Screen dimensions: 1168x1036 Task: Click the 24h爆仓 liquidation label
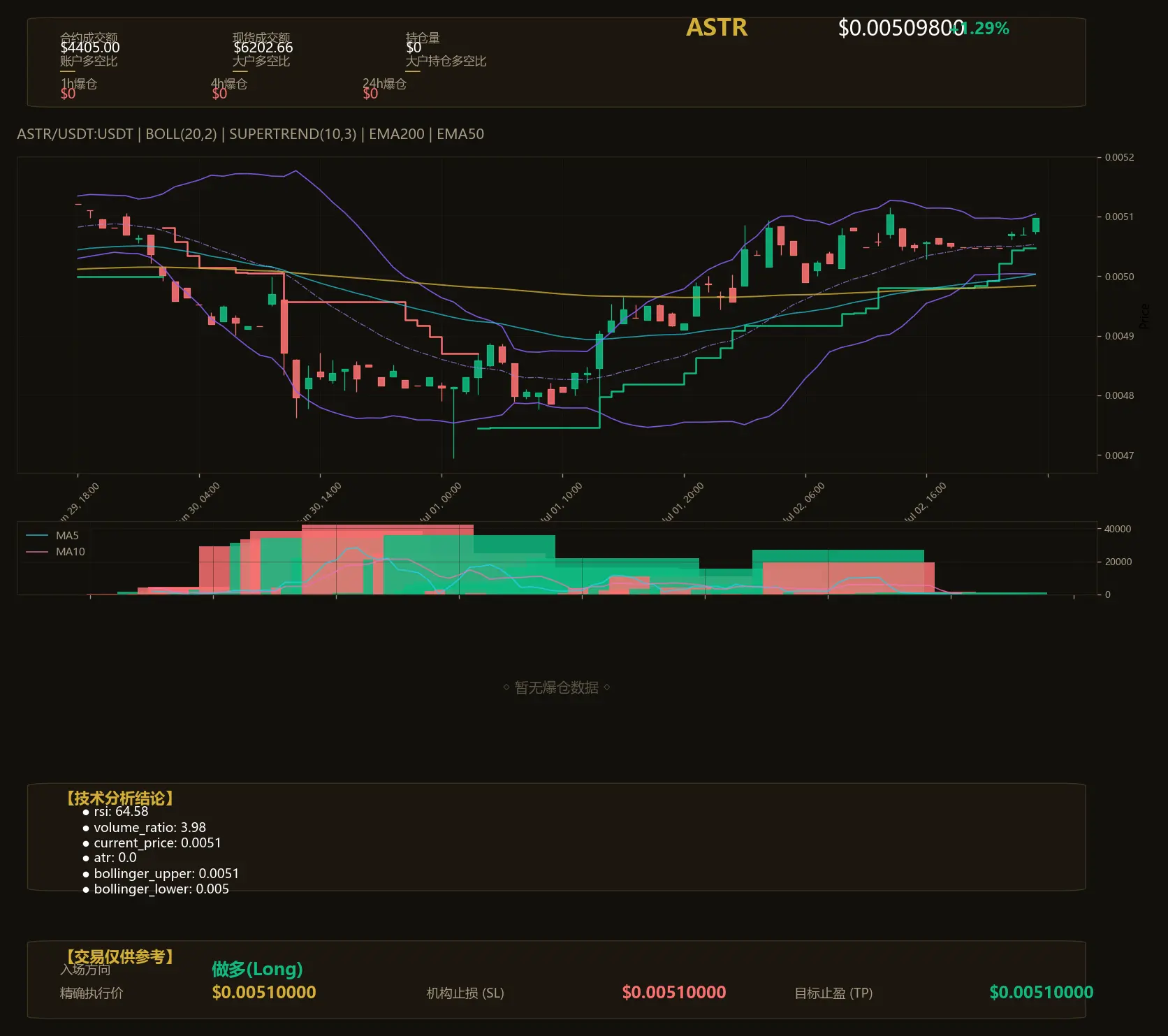384,84
